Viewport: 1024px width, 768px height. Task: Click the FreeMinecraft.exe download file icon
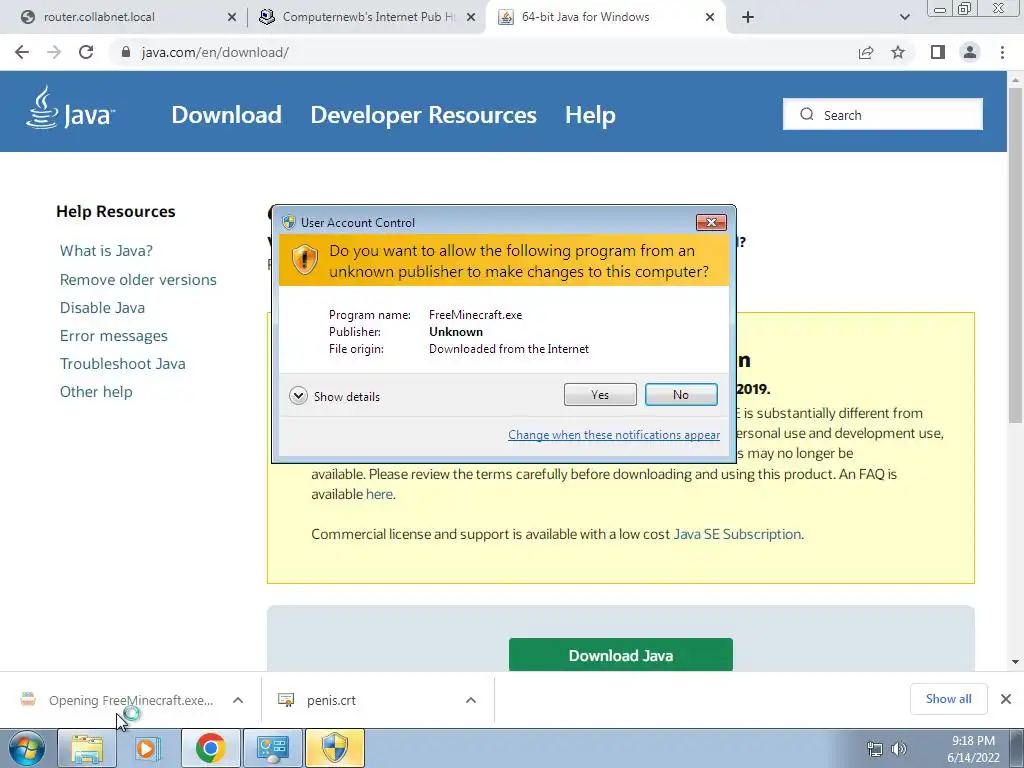point(28,699)
